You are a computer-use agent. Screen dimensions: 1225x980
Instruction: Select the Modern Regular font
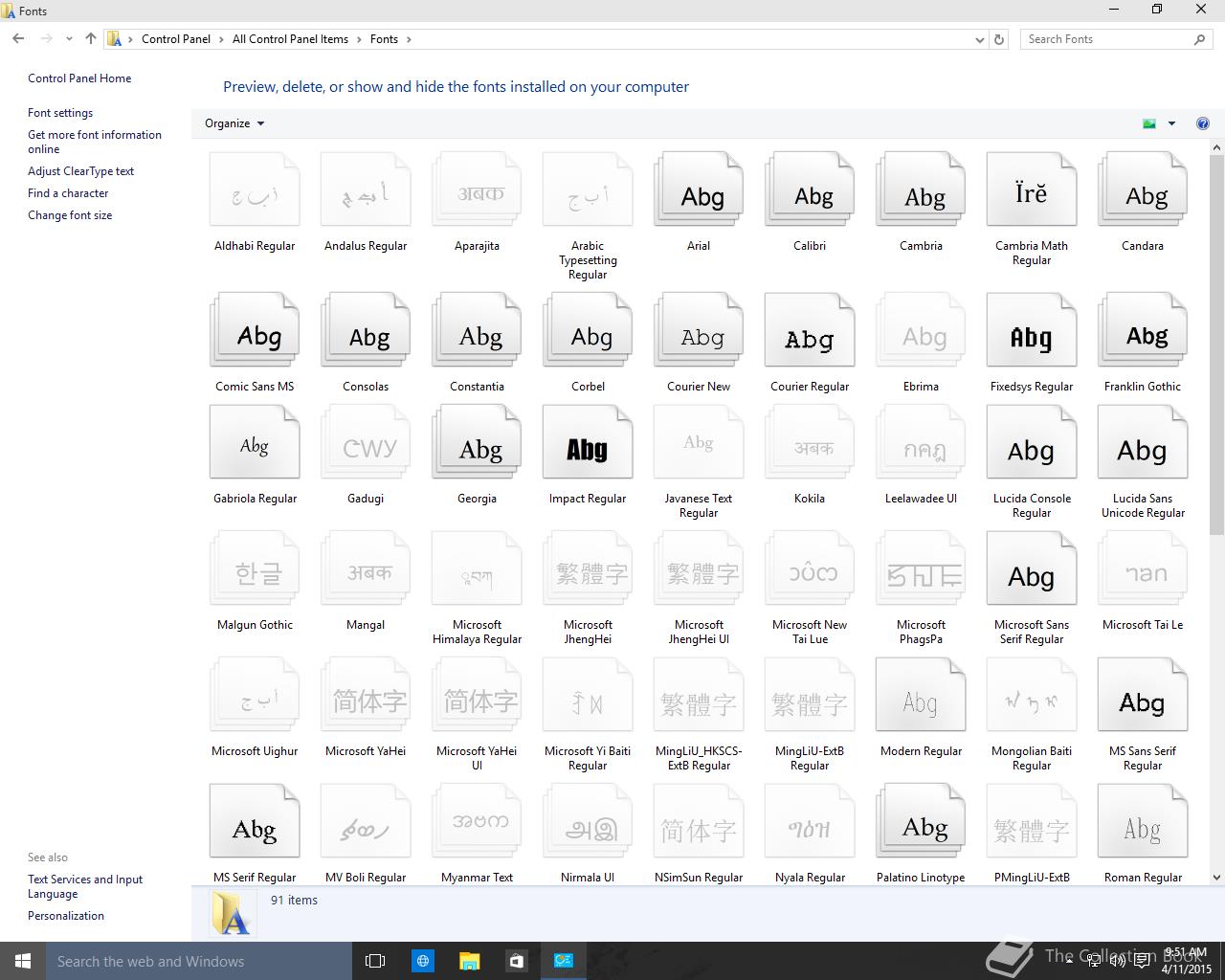pos(921,695)
